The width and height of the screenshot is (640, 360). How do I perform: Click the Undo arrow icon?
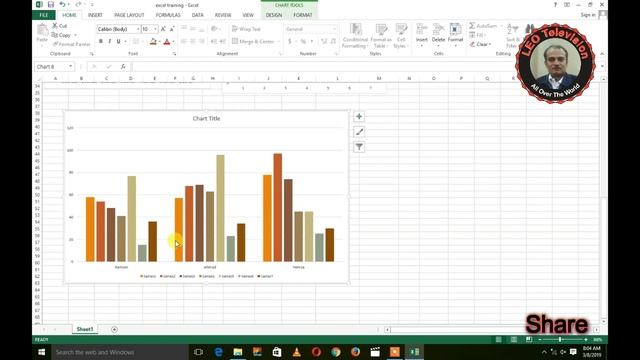[x=62, y=4]
